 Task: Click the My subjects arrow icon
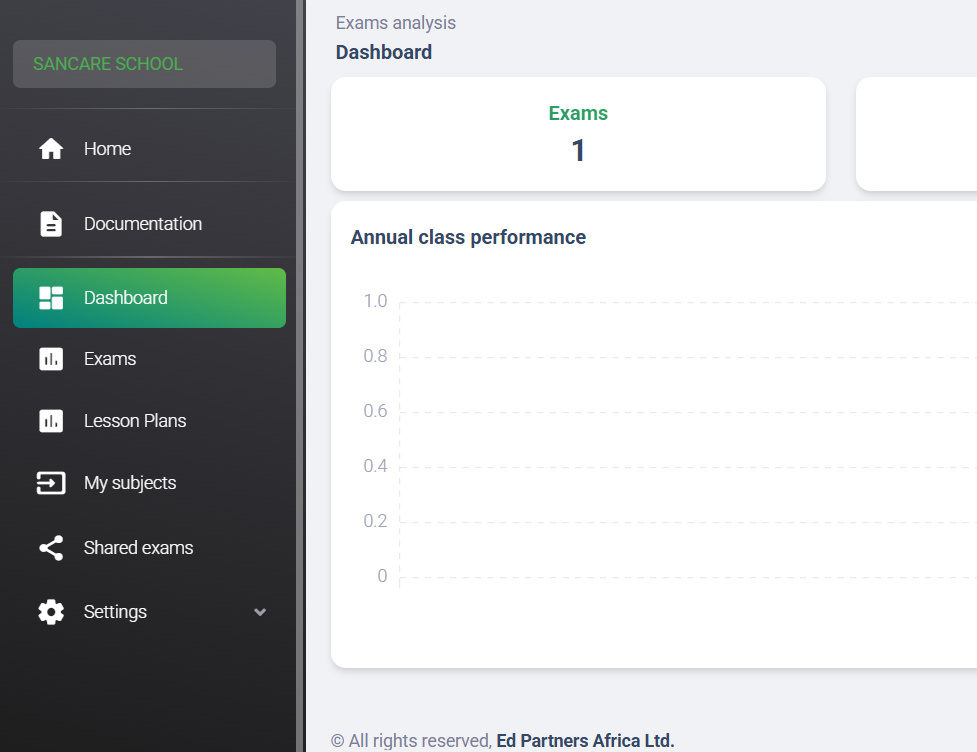(x=51, y=483)
